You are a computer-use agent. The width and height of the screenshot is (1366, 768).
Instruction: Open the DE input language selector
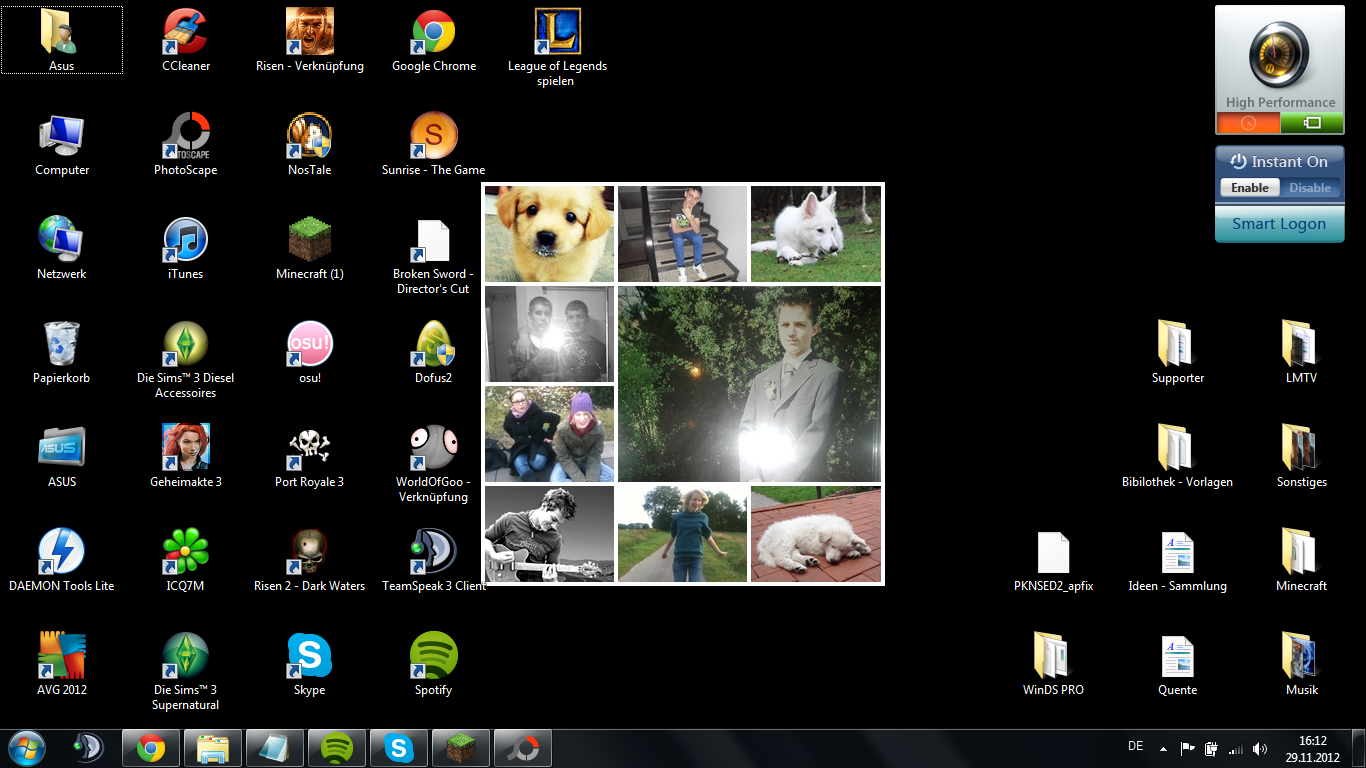(1135, 746)
